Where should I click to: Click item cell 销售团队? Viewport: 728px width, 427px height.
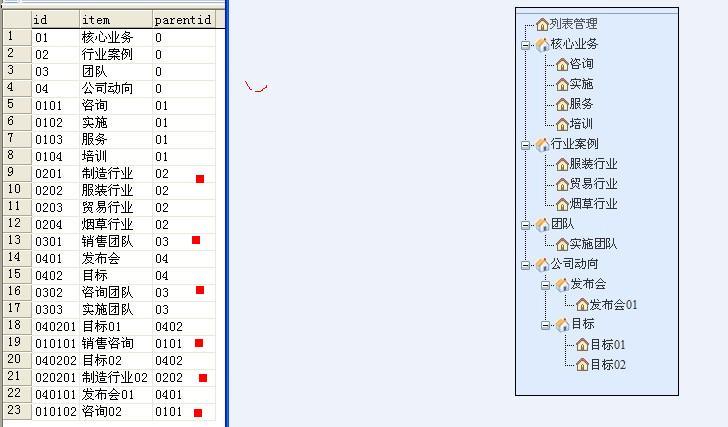point(116,241)
